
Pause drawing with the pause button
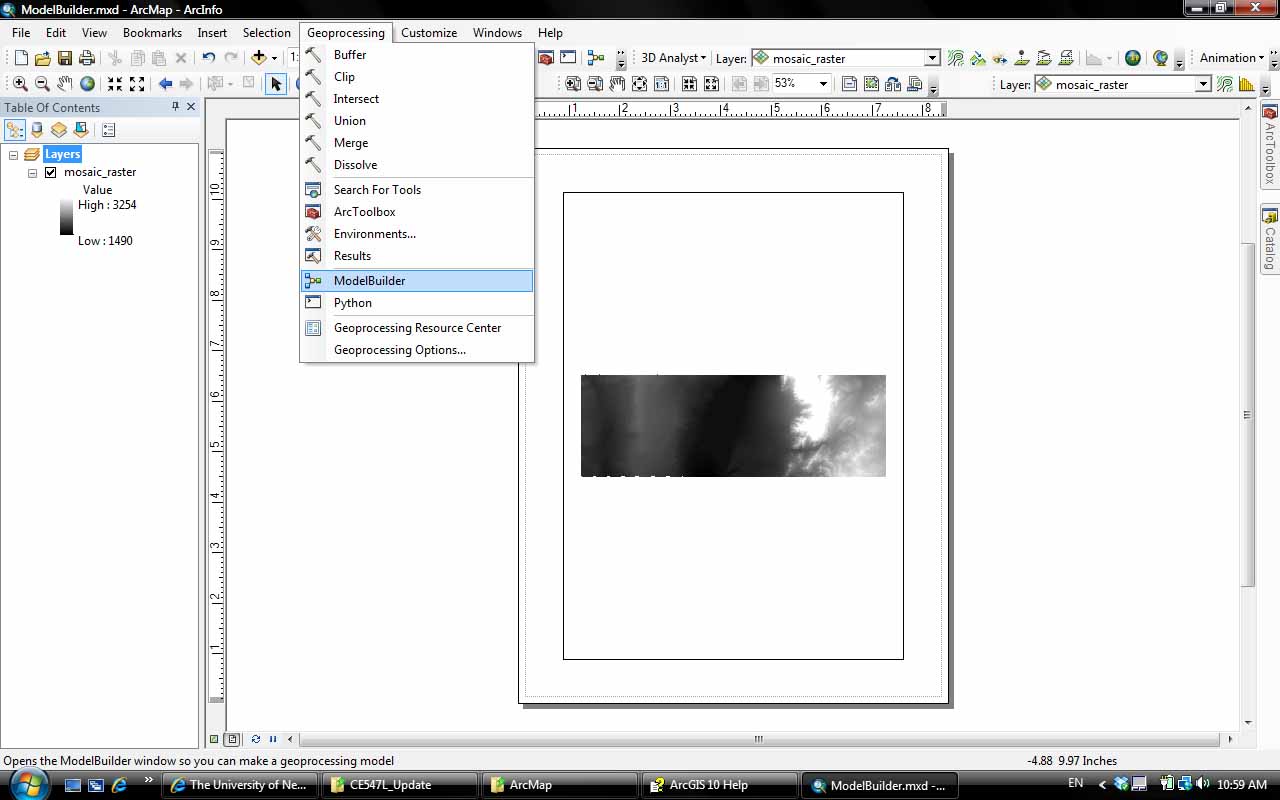tap(272, 740)
